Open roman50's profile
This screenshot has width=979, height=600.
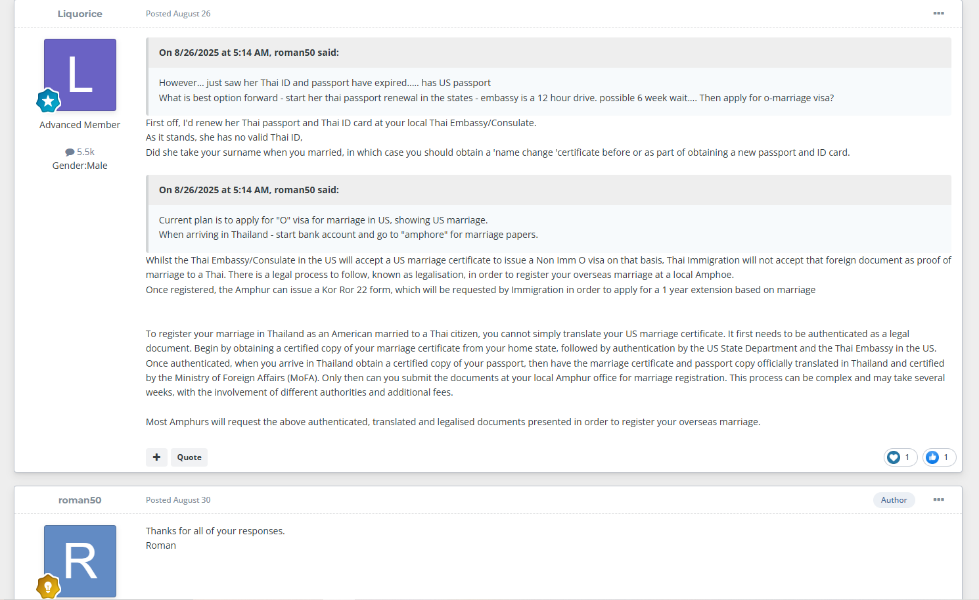pos(78,500)
